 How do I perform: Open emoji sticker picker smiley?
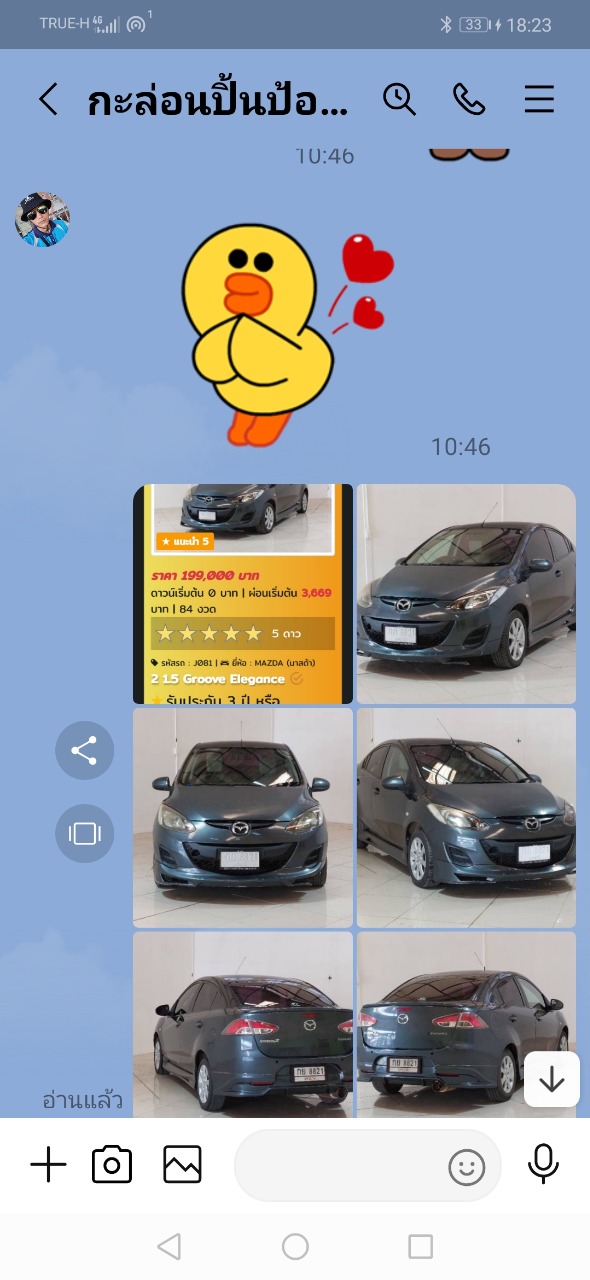(466, 1167)
